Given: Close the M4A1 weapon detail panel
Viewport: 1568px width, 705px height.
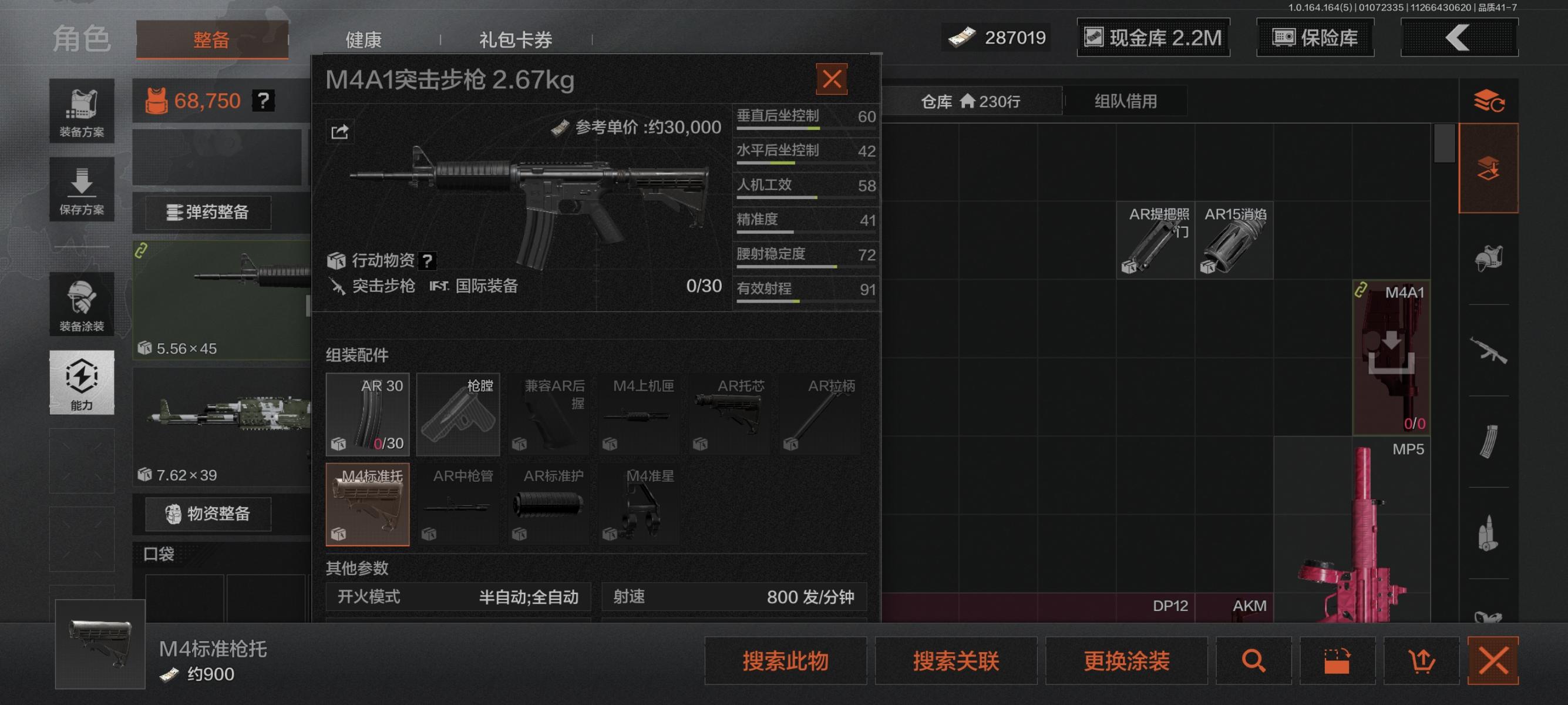Looking at the screenshot, I should point(832,79).
